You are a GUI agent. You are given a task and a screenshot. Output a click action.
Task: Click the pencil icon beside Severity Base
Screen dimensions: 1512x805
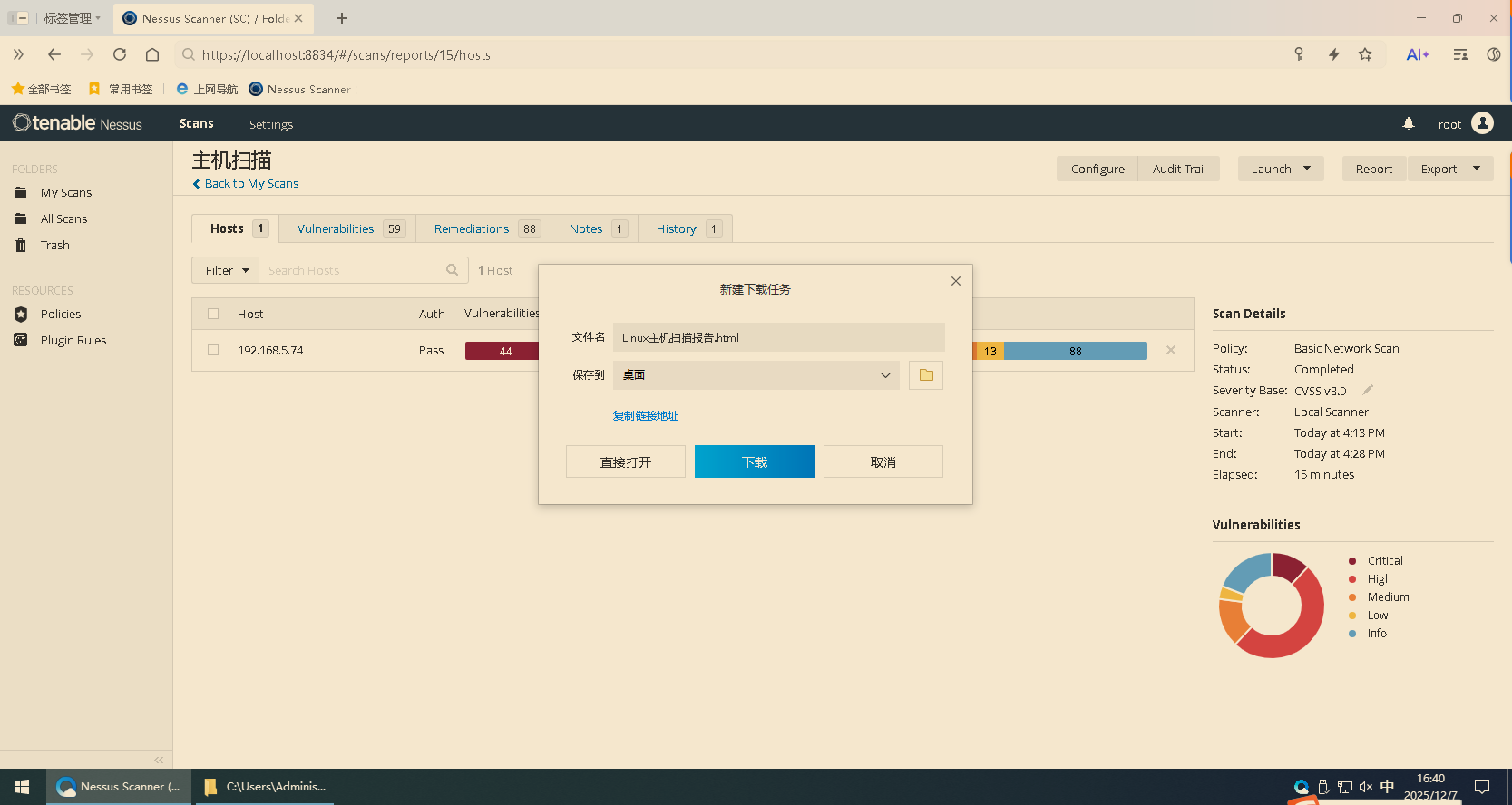click(1368, 390)
